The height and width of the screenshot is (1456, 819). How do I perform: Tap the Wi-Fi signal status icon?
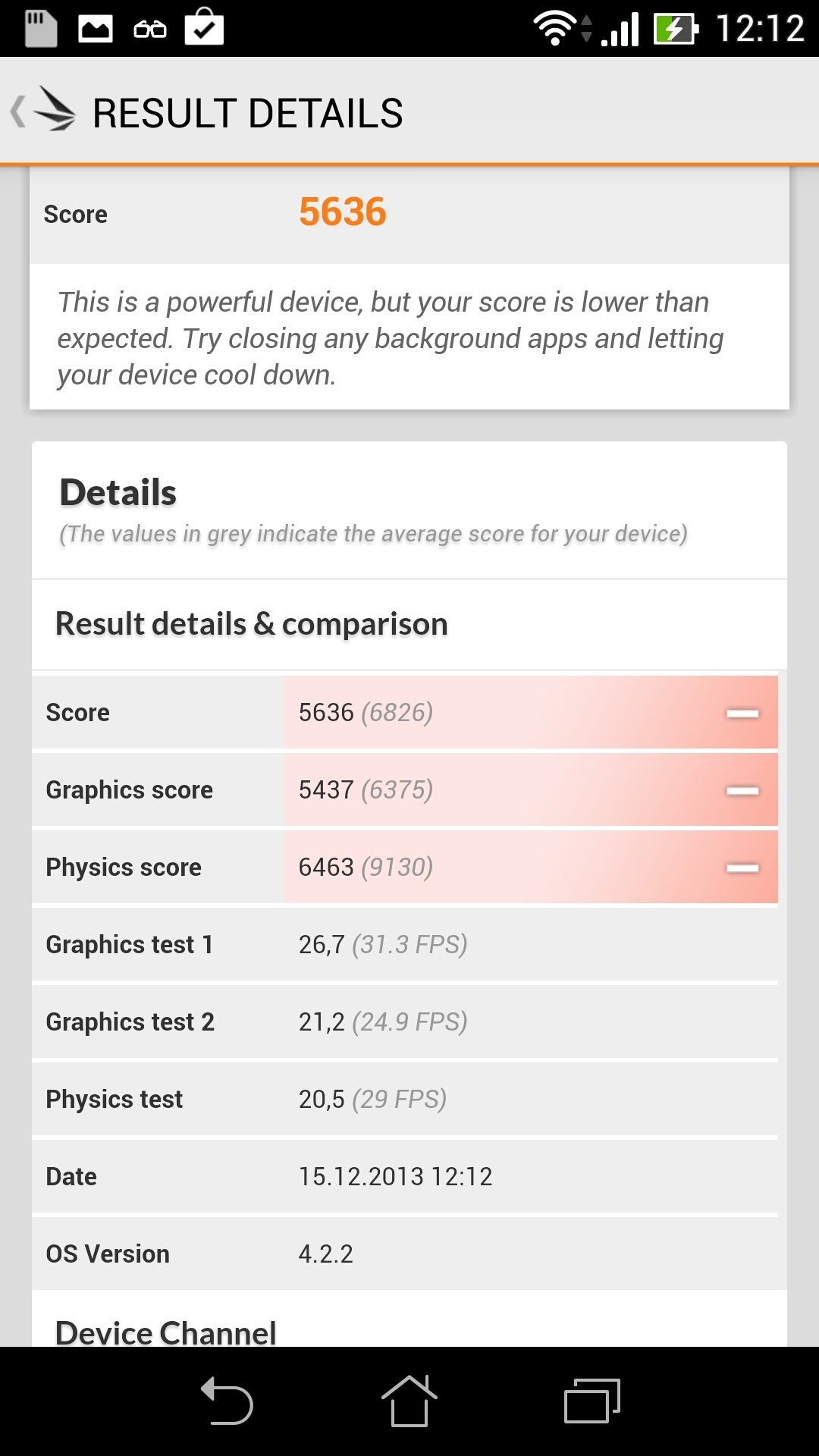point(555,29)
